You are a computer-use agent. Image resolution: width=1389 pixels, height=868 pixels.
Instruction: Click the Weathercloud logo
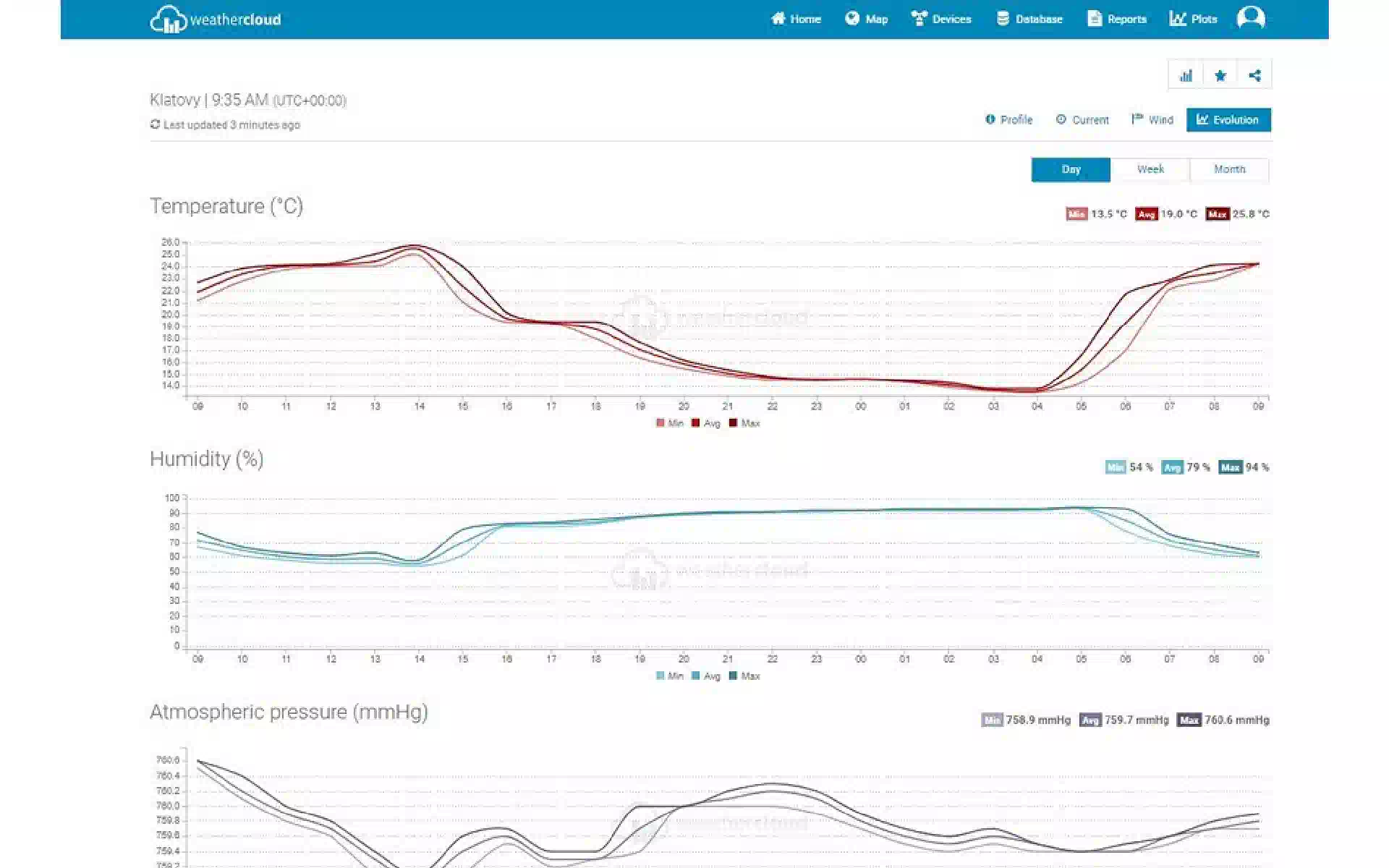[215, 20]
